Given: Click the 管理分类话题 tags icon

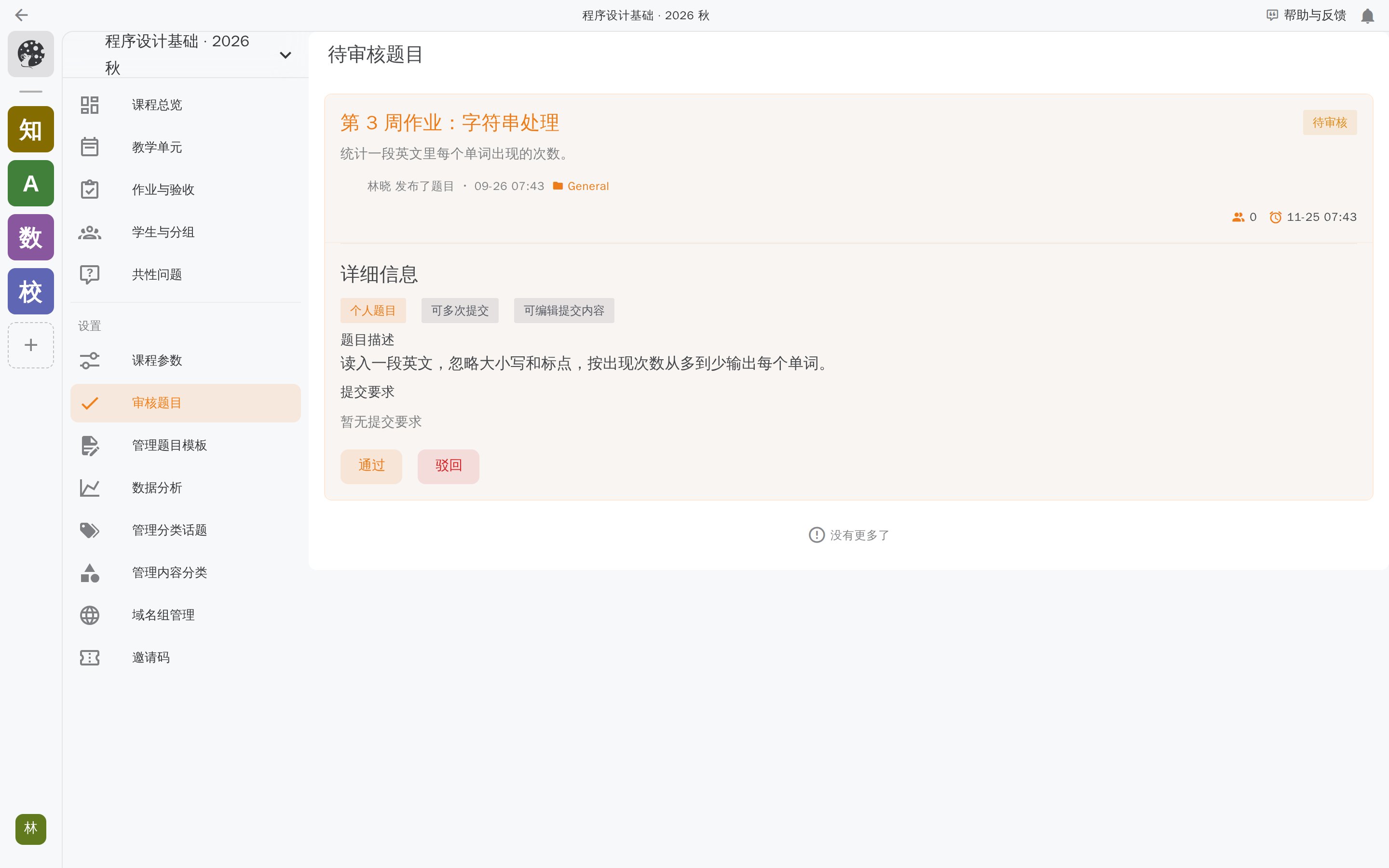Looking at the screenshot, I should pyautogui.click(x=90, y=530).
